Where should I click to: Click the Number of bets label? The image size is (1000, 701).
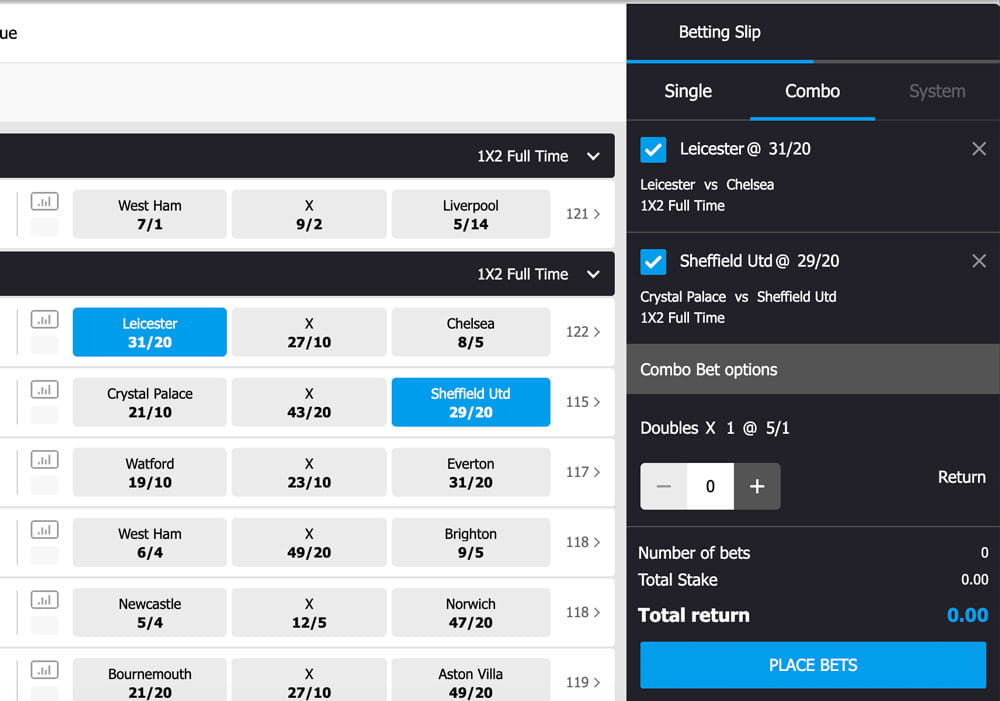coord(694,553)
